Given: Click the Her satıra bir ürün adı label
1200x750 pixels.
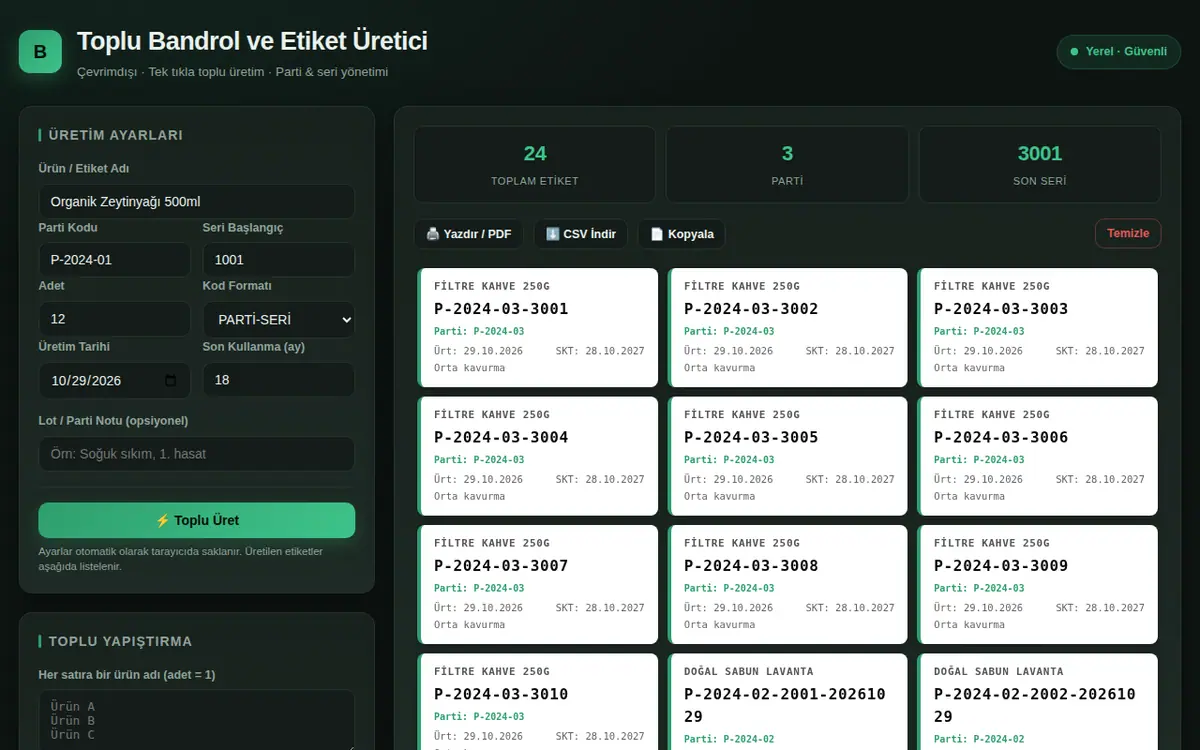Looking at the screenshot, I should [127, 675].
